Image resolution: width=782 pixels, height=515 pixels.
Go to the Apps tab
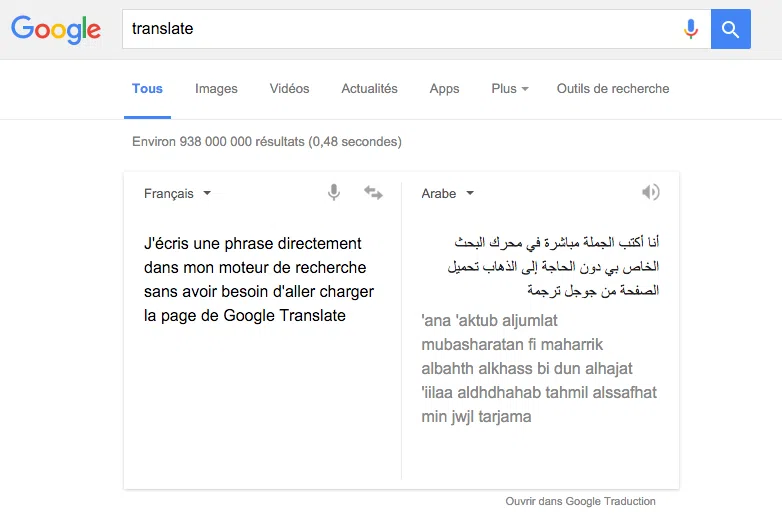[x=444, y=89]
